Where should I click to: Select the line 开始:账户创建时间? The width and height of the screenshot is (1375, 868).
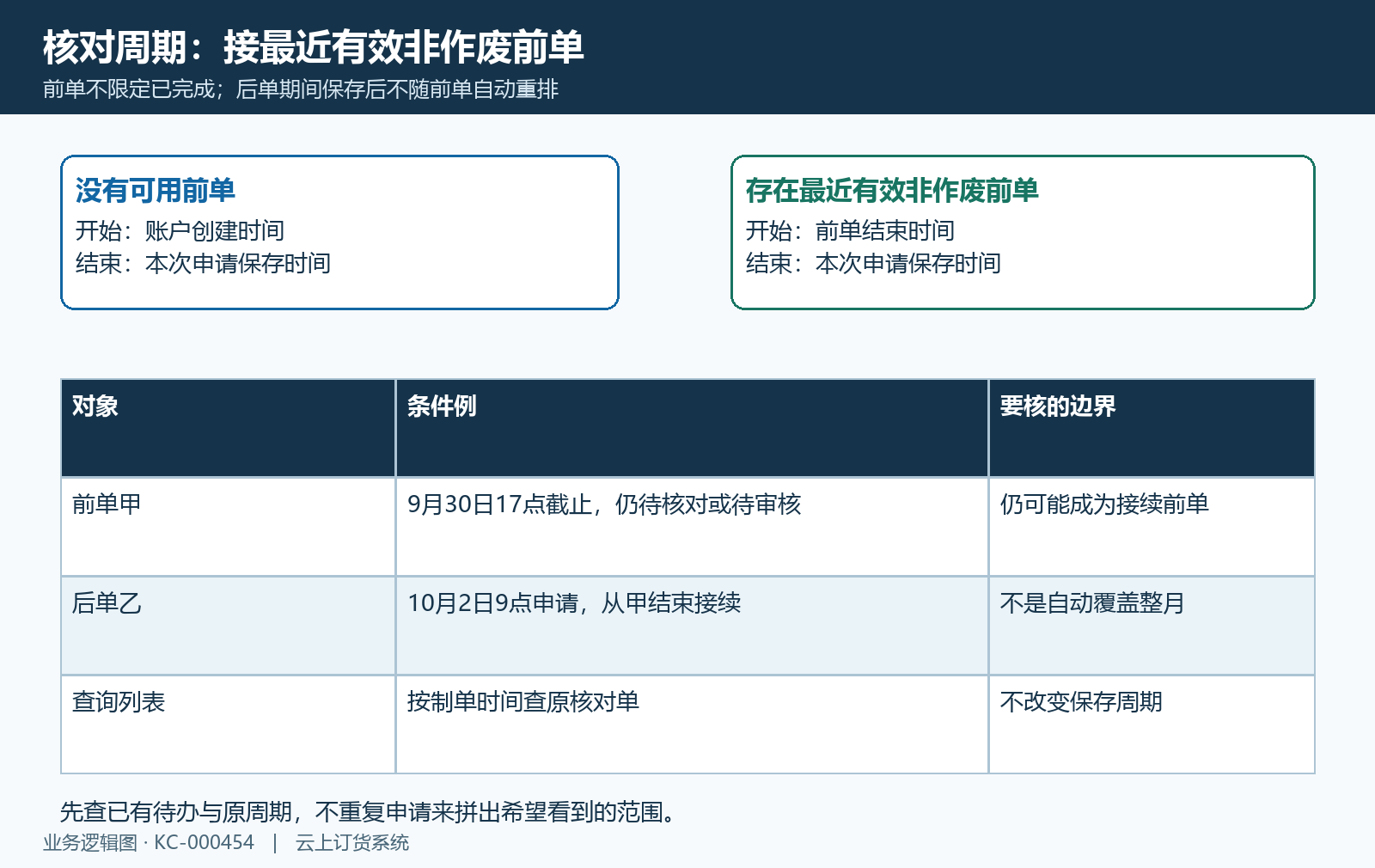[180, 230]
